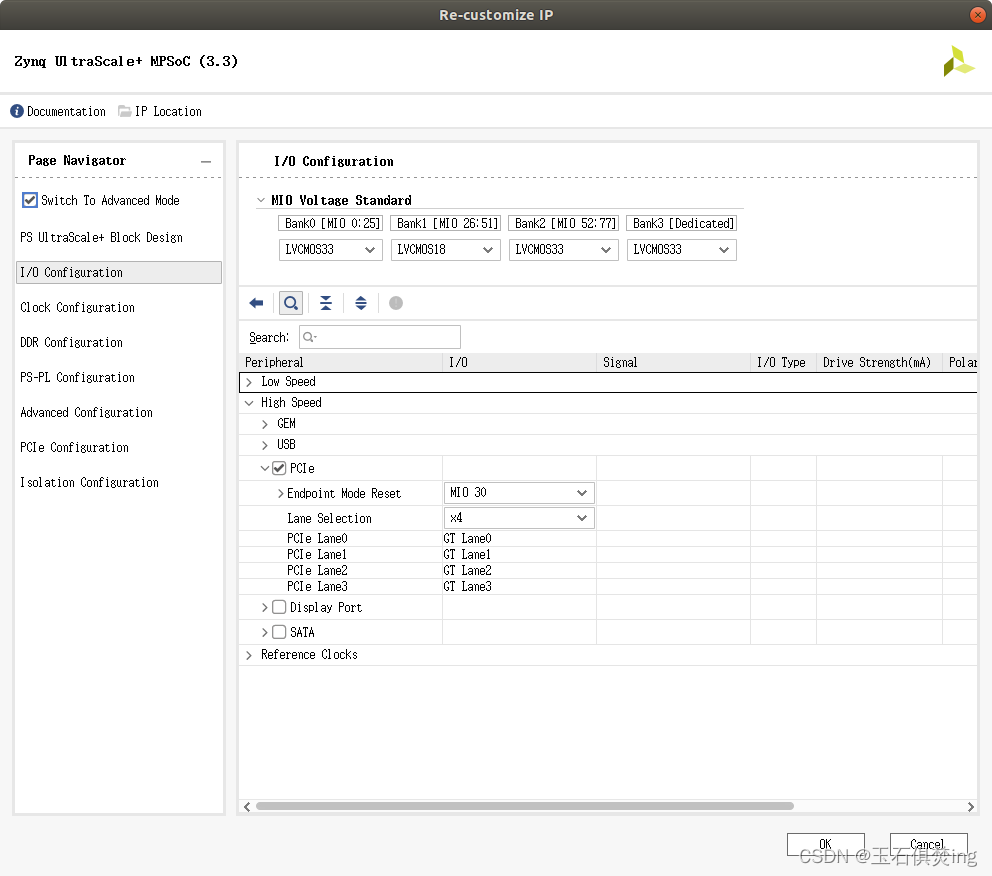Screen dimensions: 992x876
Task: Click the Bank1 [MIO 26:51] label
Action: 447,223
